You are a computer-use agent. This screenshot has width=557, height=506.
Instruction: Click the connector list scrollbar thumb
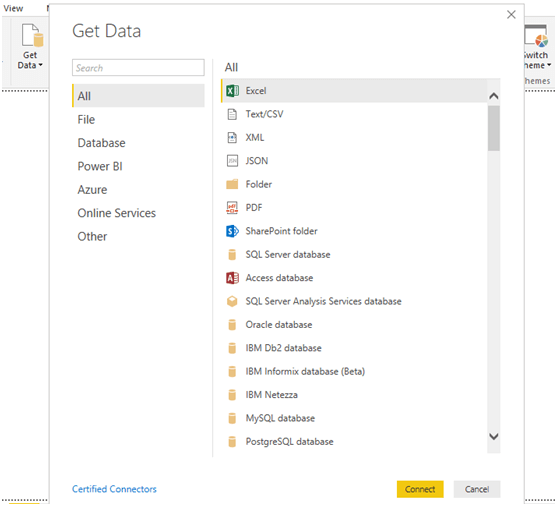pyautogui.click(x=494, y=128)
